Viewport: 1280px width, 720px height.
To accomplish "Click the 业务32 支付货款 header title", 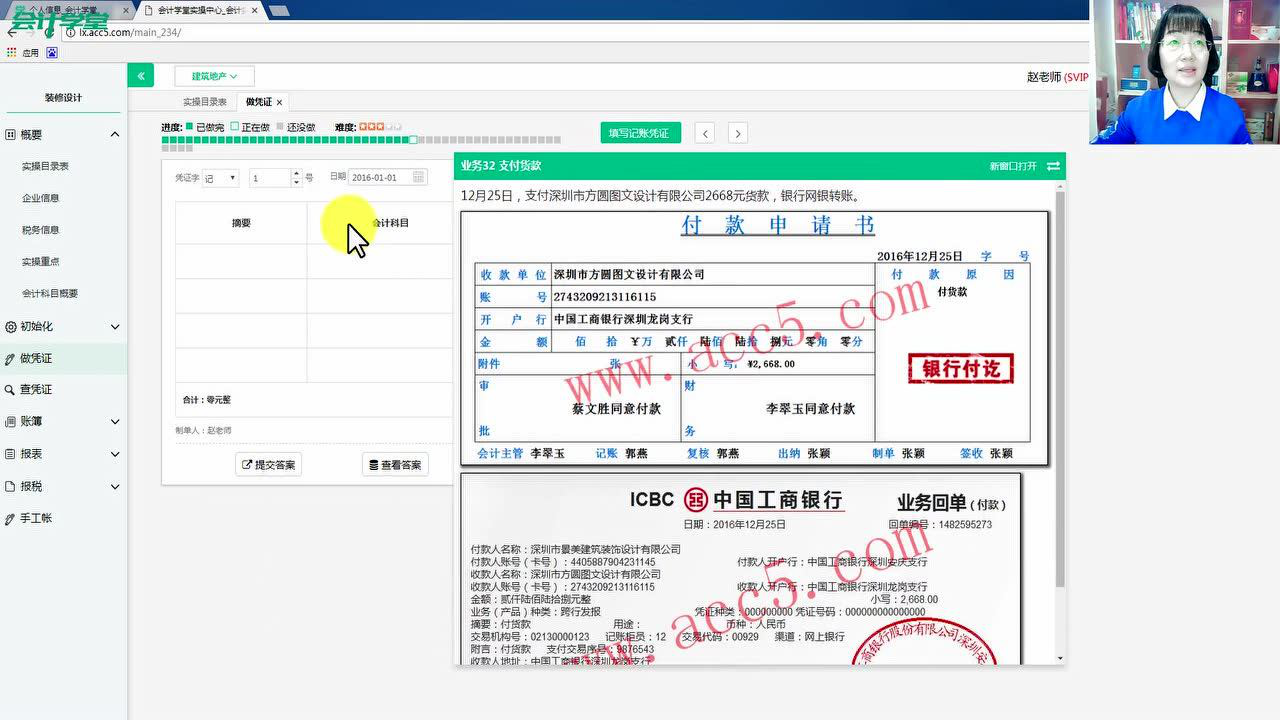I will coord(501,166).
